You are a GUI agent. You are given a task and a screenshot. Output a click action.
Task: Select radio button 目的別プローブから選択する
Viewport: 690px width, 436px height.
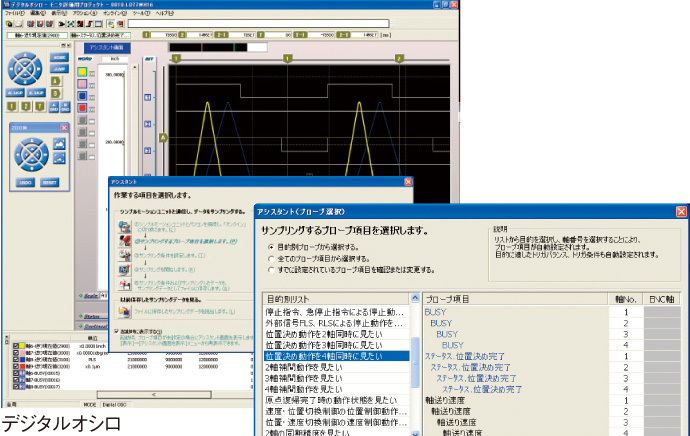tap(271, 246)
